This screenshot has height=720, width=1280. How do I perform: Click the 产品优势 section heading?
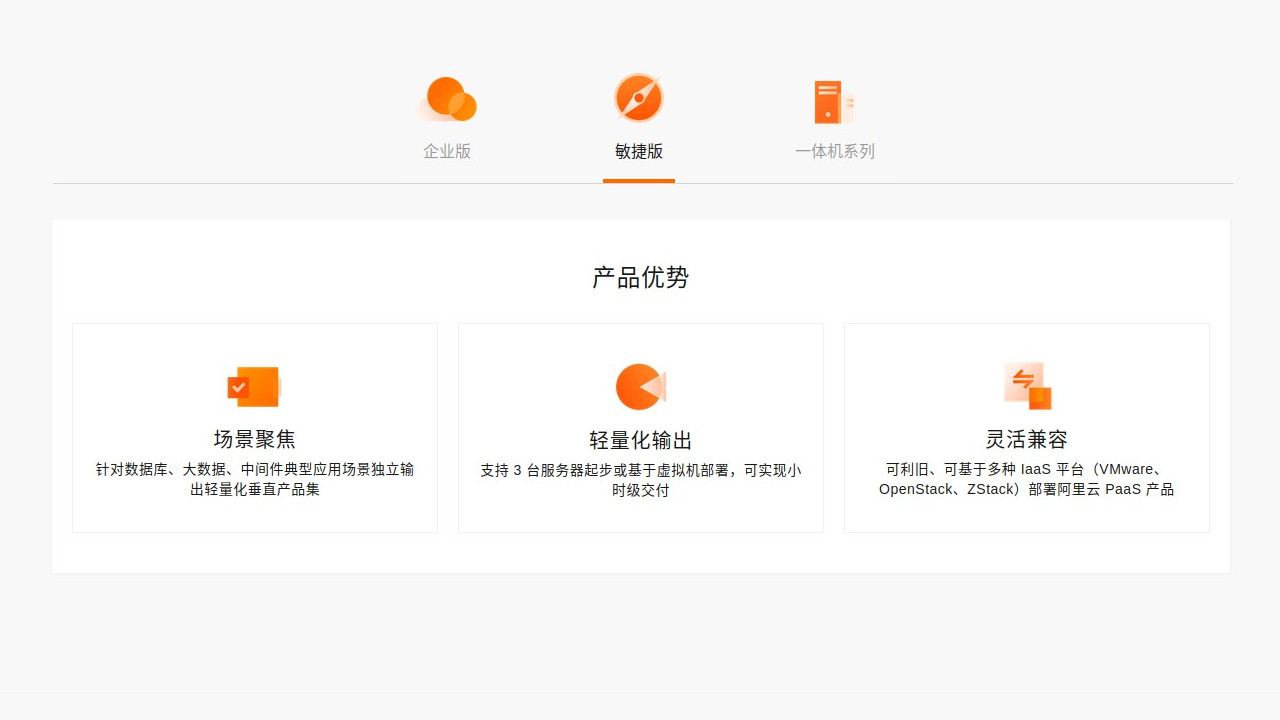pos(641,278)
